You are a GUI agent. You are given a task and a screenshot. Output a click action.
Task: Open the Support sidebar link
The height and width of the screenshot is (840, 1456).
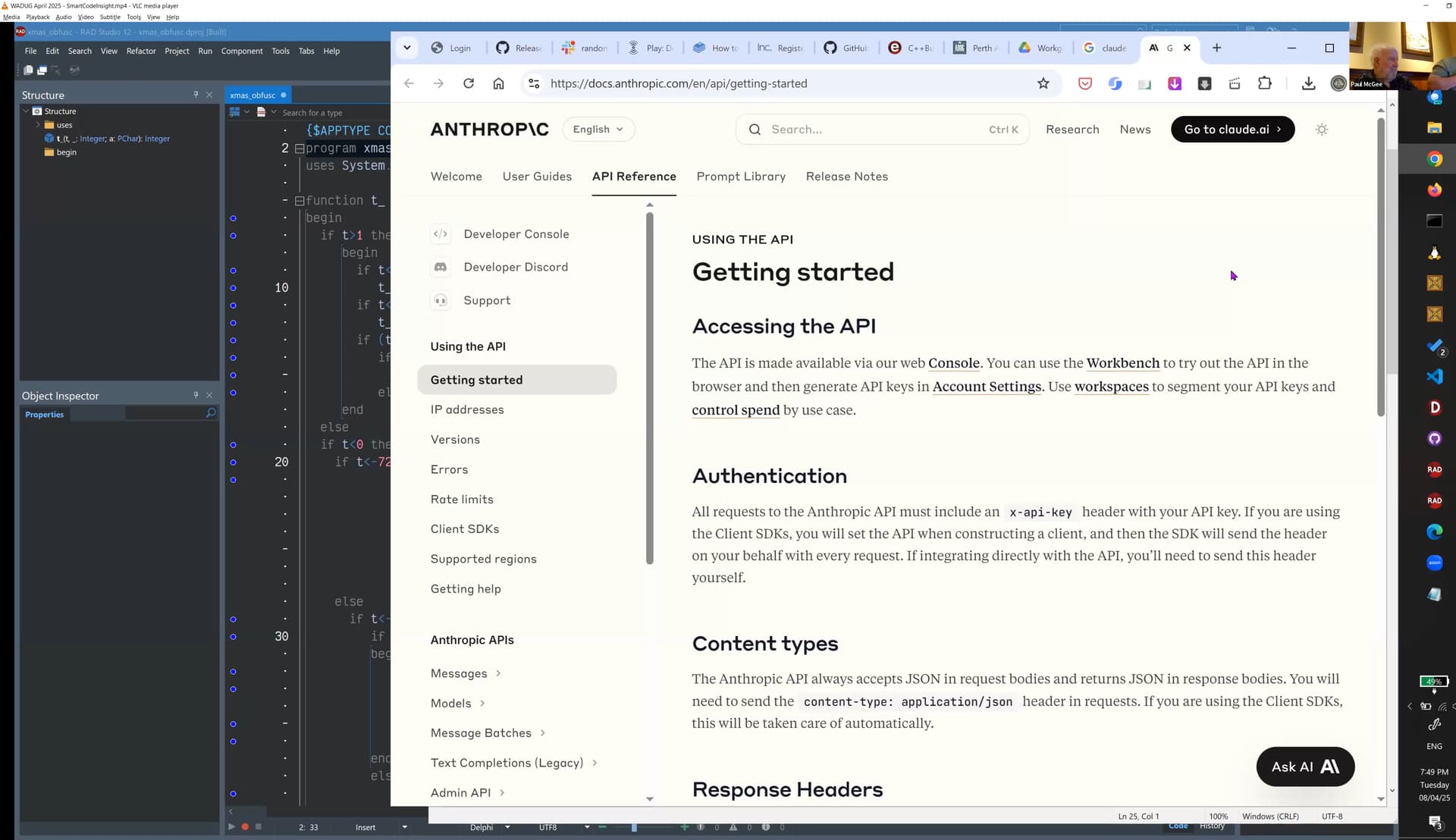(x=487, y=300)
